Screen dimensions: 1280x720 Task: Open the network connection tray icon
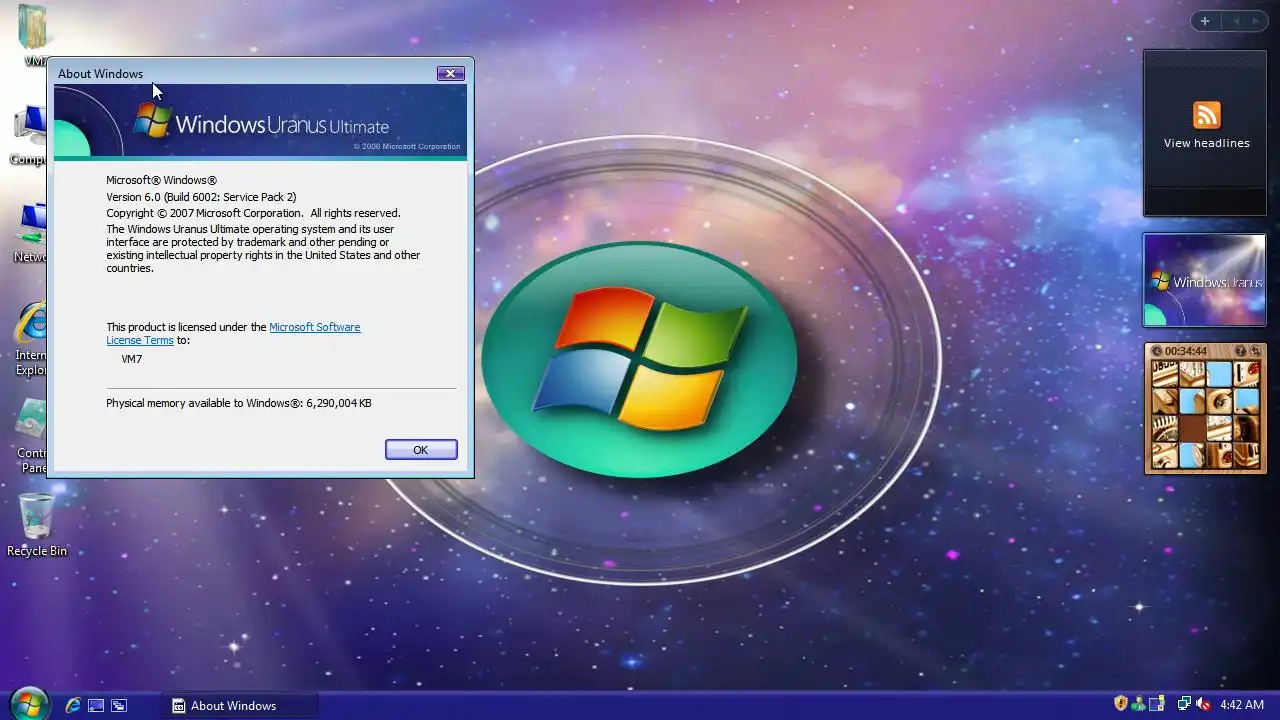[1184, 704]
